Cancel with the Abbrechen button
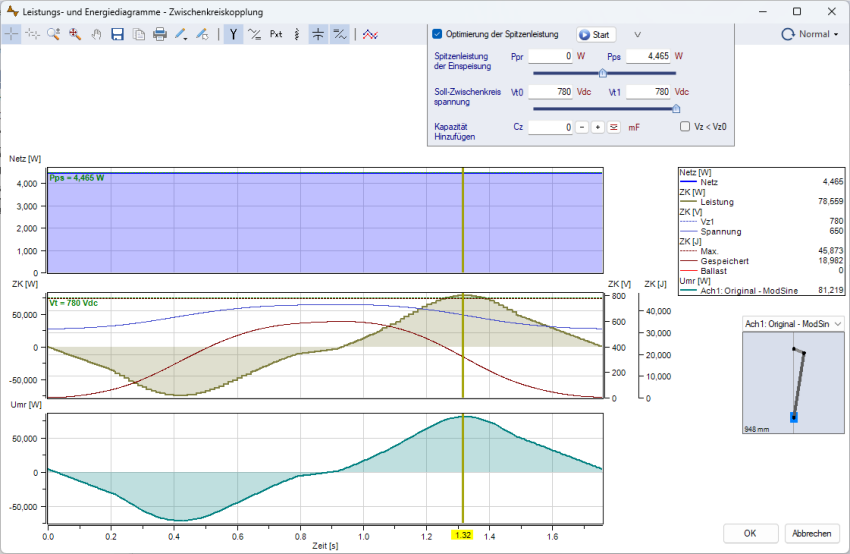Viewport: 850px width, 554px height. [x=812, y=533]
